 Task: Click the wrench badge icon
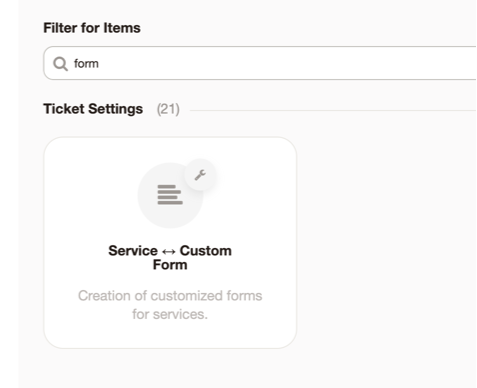pyautogui.click(x=200, y=175)
